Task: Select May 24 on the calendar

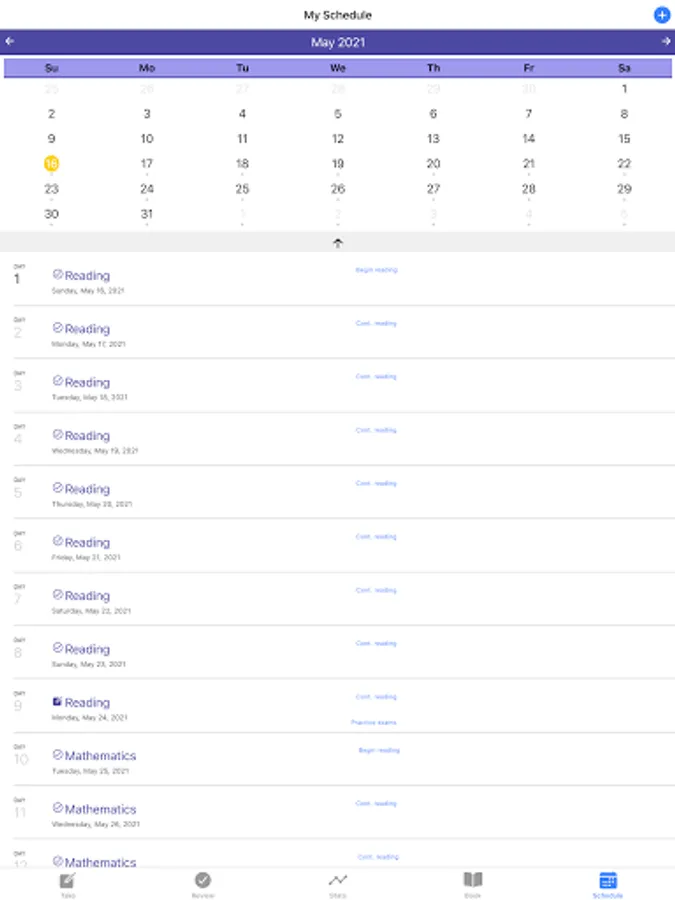Action: (x=147, y=189)
